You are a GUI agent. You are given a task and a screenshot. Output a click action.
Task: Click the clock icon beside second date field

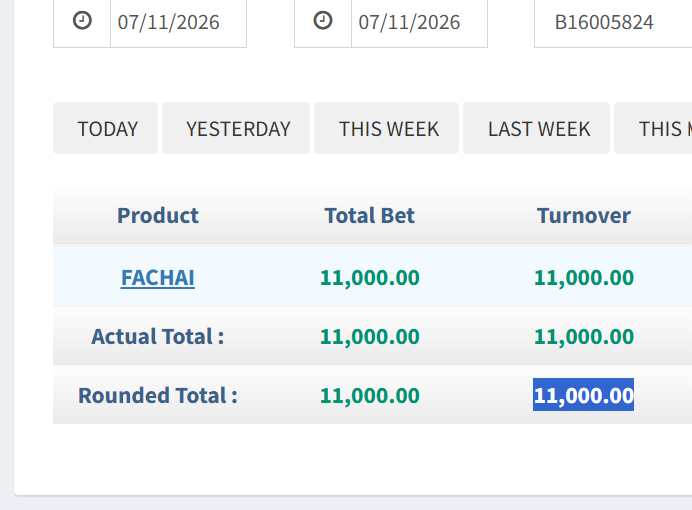coord(323,21)
